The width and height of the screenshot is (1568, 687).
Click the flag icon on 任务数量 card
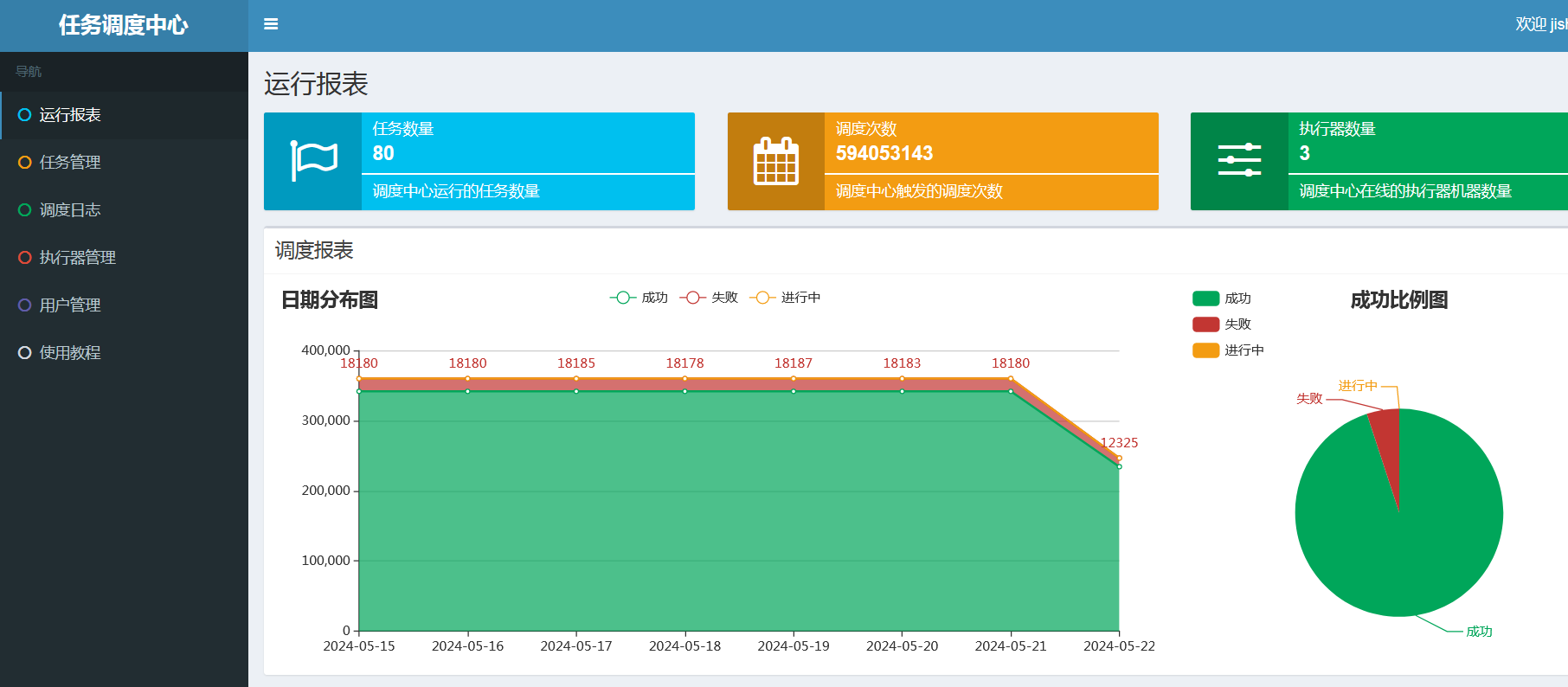pos(313,161)
